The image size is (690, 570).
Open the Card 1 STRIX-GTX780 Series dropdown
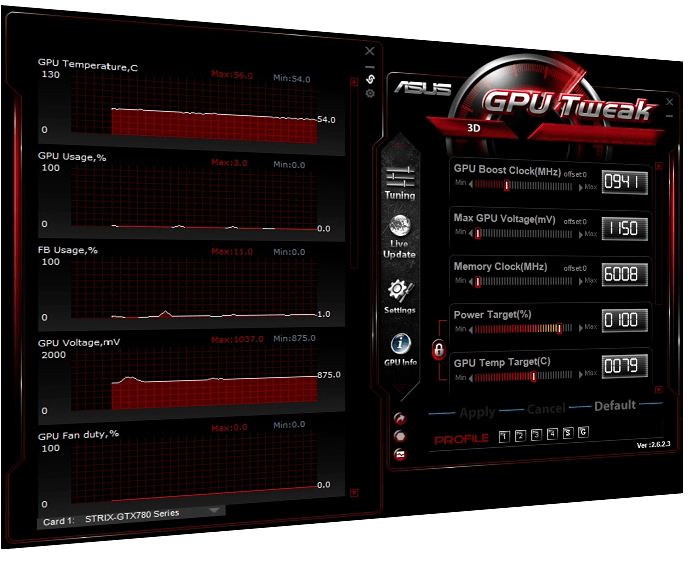pyautogui.click(x=132, y=517)
